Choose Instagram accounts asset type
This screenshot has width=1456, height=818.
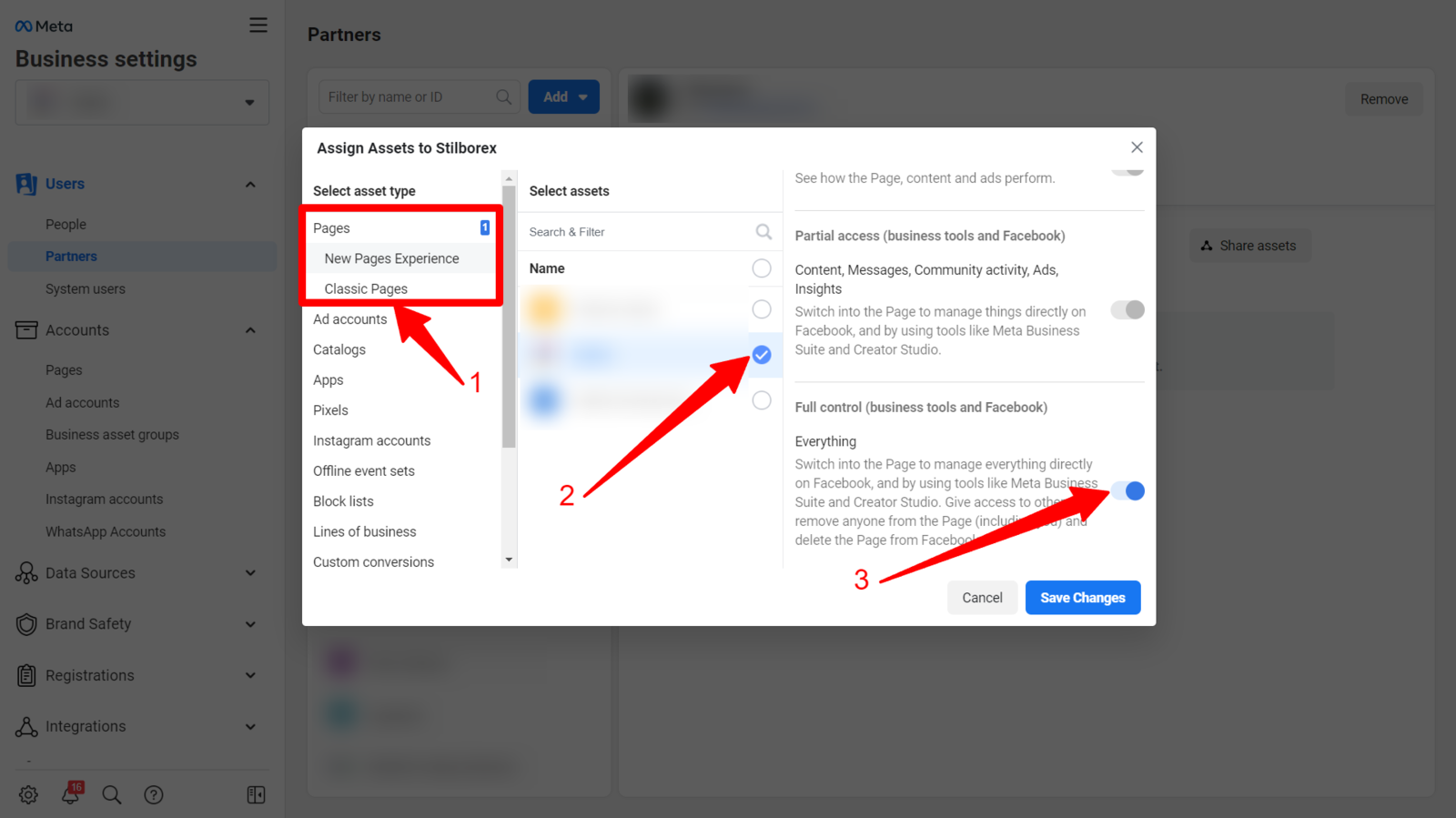[371, 440]
